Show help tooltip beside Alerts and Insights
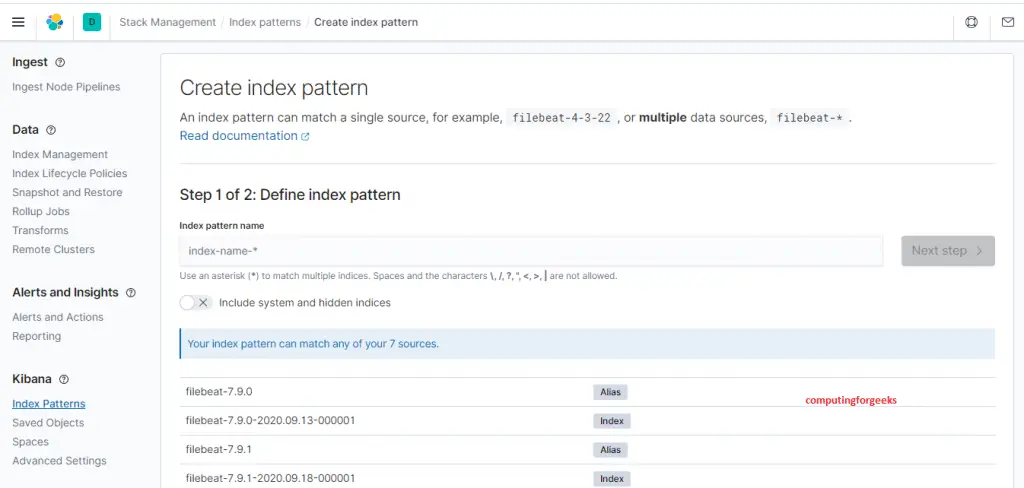The height and width of the screenshot is (488, 1024). [x=131, y=293]
